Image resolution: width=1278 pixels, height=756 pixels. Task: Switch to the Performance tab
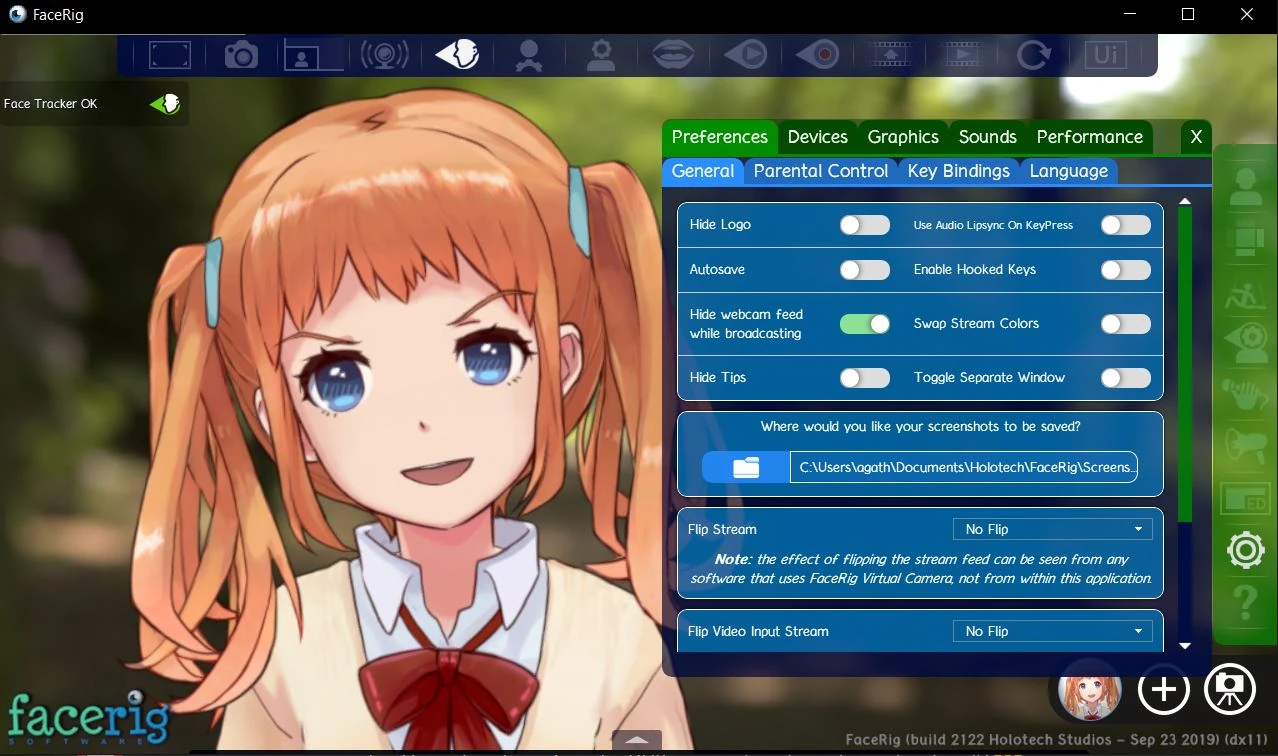[1089, 137]
